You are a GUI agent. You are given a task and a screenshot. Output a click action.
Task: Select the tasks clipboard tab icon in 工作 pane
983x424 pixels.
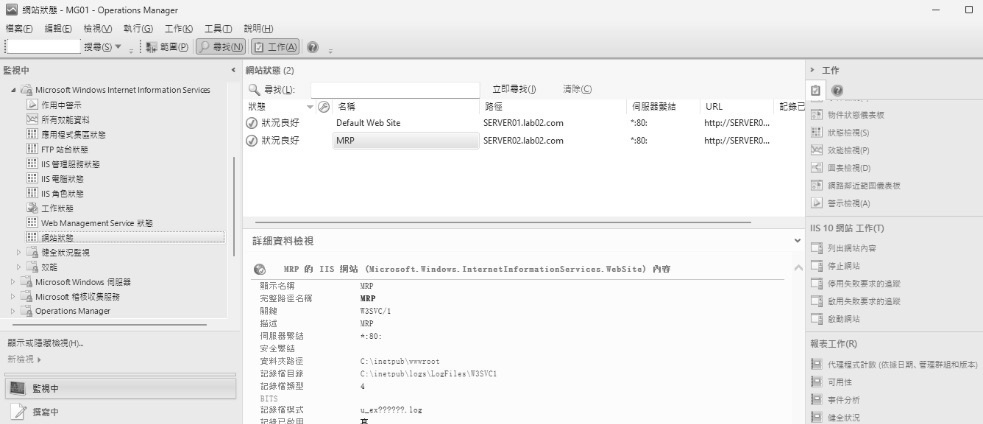816,90
